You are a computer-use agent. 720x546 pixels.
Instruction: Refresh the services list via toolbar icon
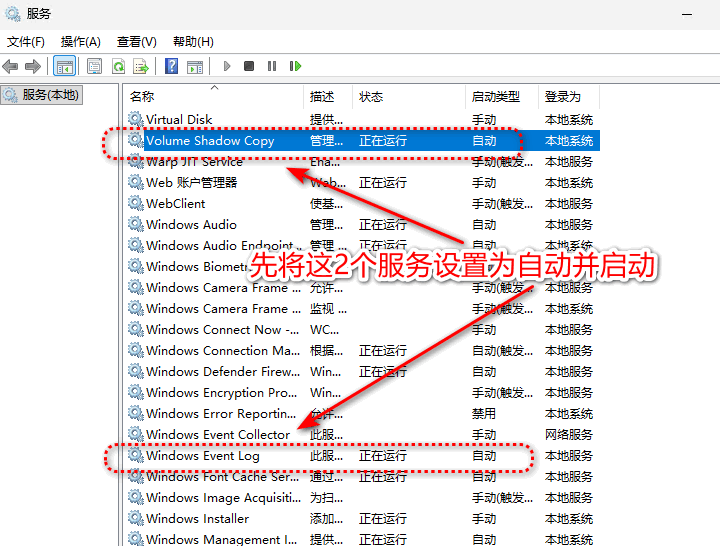point(118,67)
